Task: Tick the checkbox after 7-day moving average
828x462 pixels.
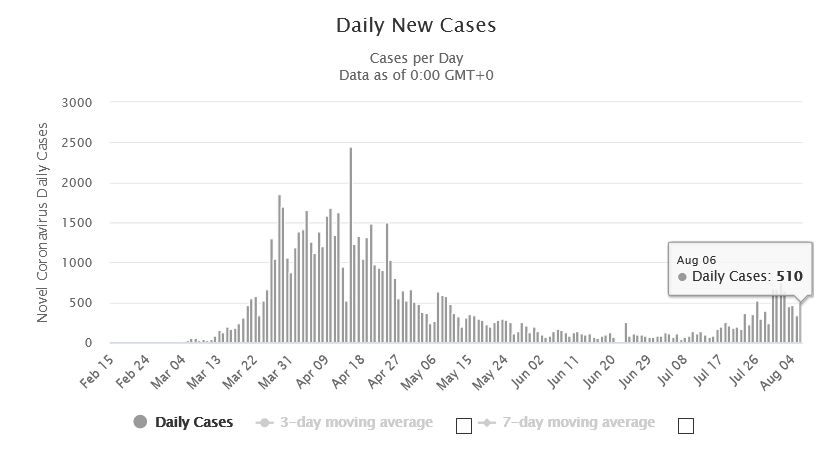Action: click(685, 426)
